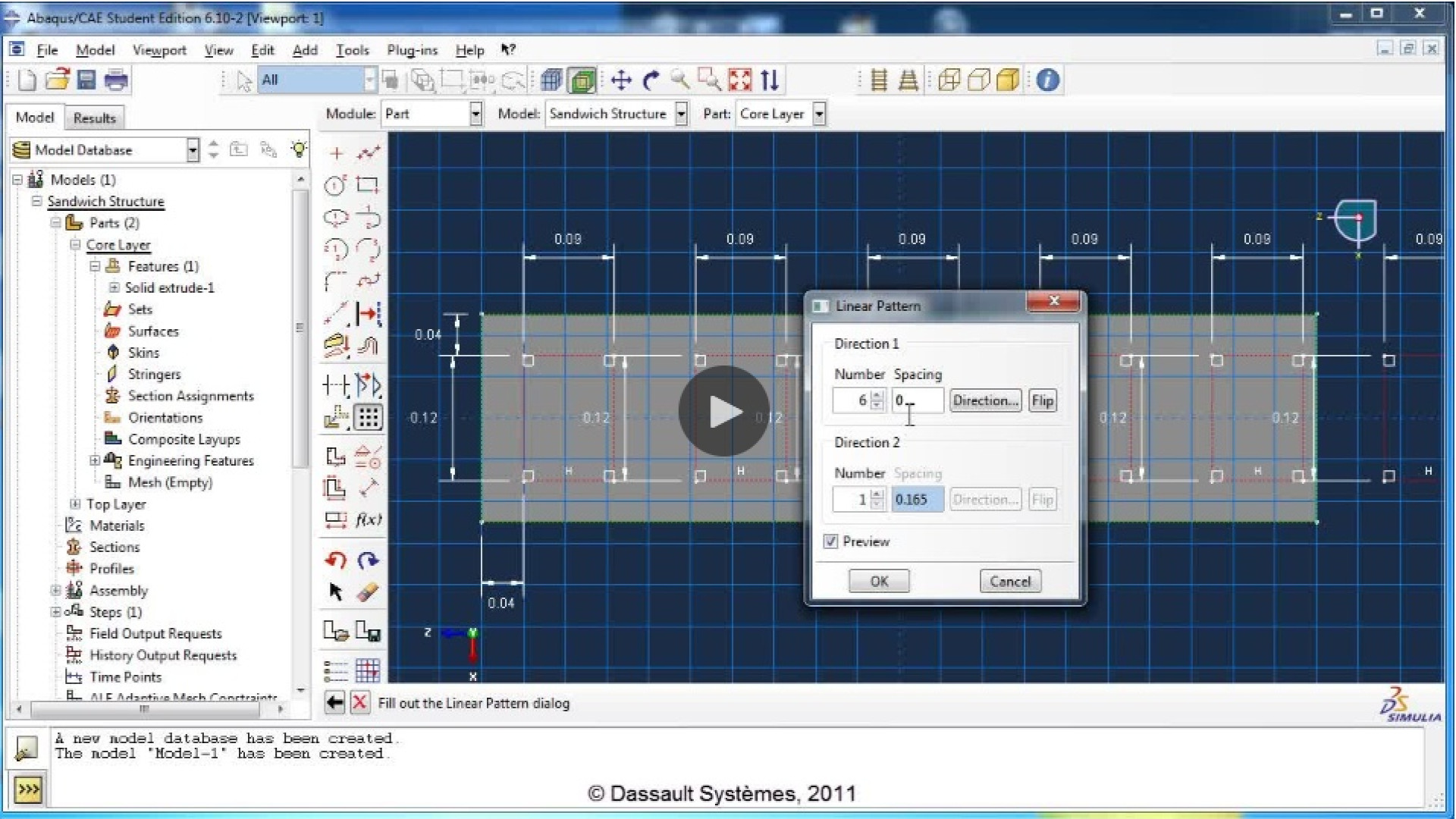Click the pan view tool icon
This screenshot has width=1456, height=819.
[621, 80]
